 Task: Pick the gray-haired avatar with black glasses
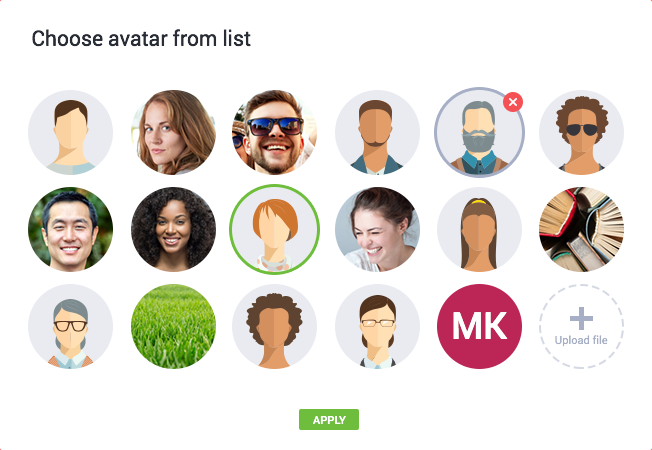tap(70, 326)
